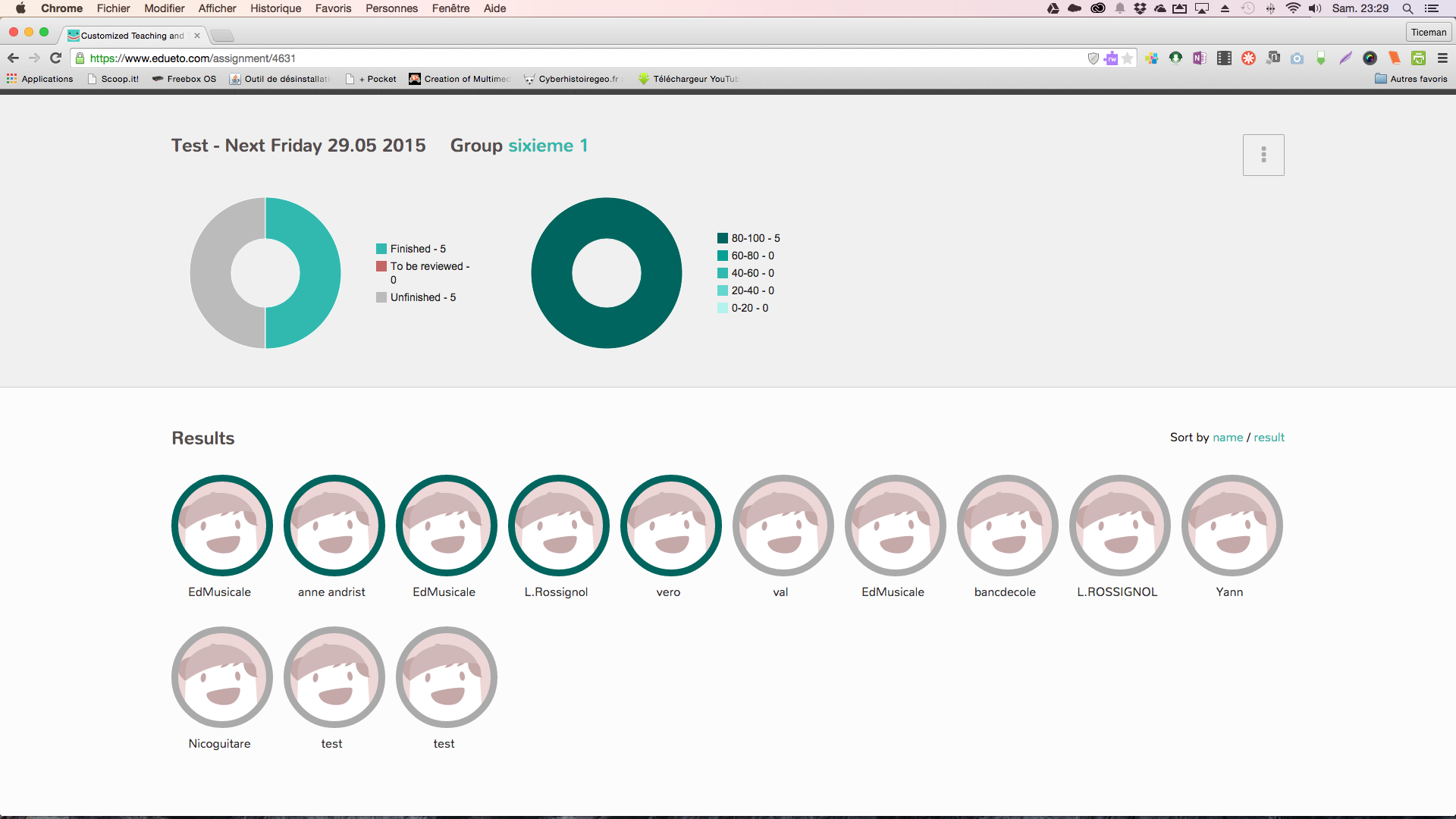Open anne andrist's result avatar
This screenshot has height=819, width=1456.
coord(334,526)
